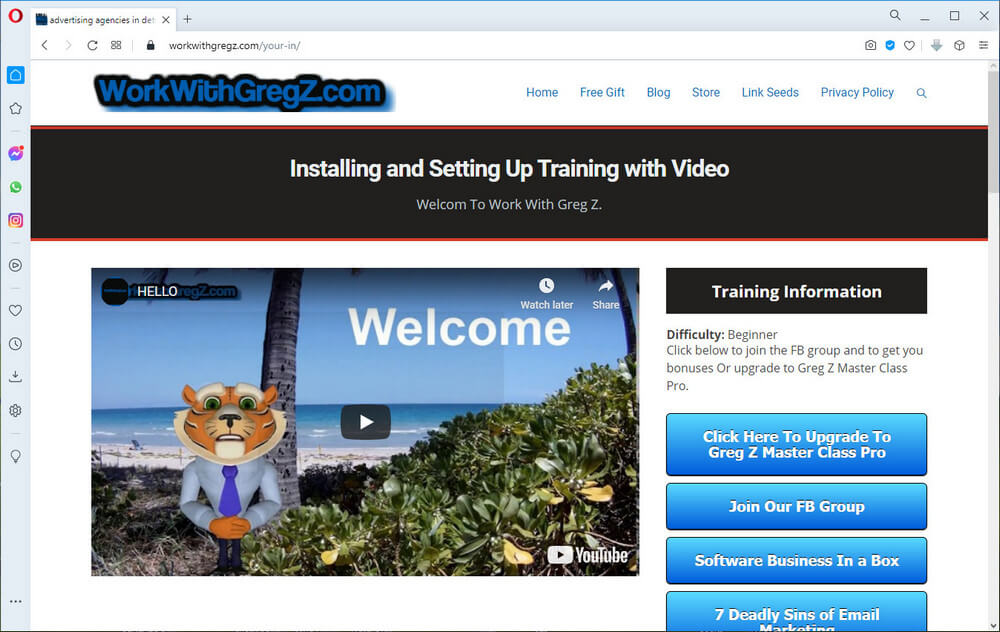This screenshot has width=1000, height=632.
Task: Go back to previous page
Action: [x=45, y=45]
